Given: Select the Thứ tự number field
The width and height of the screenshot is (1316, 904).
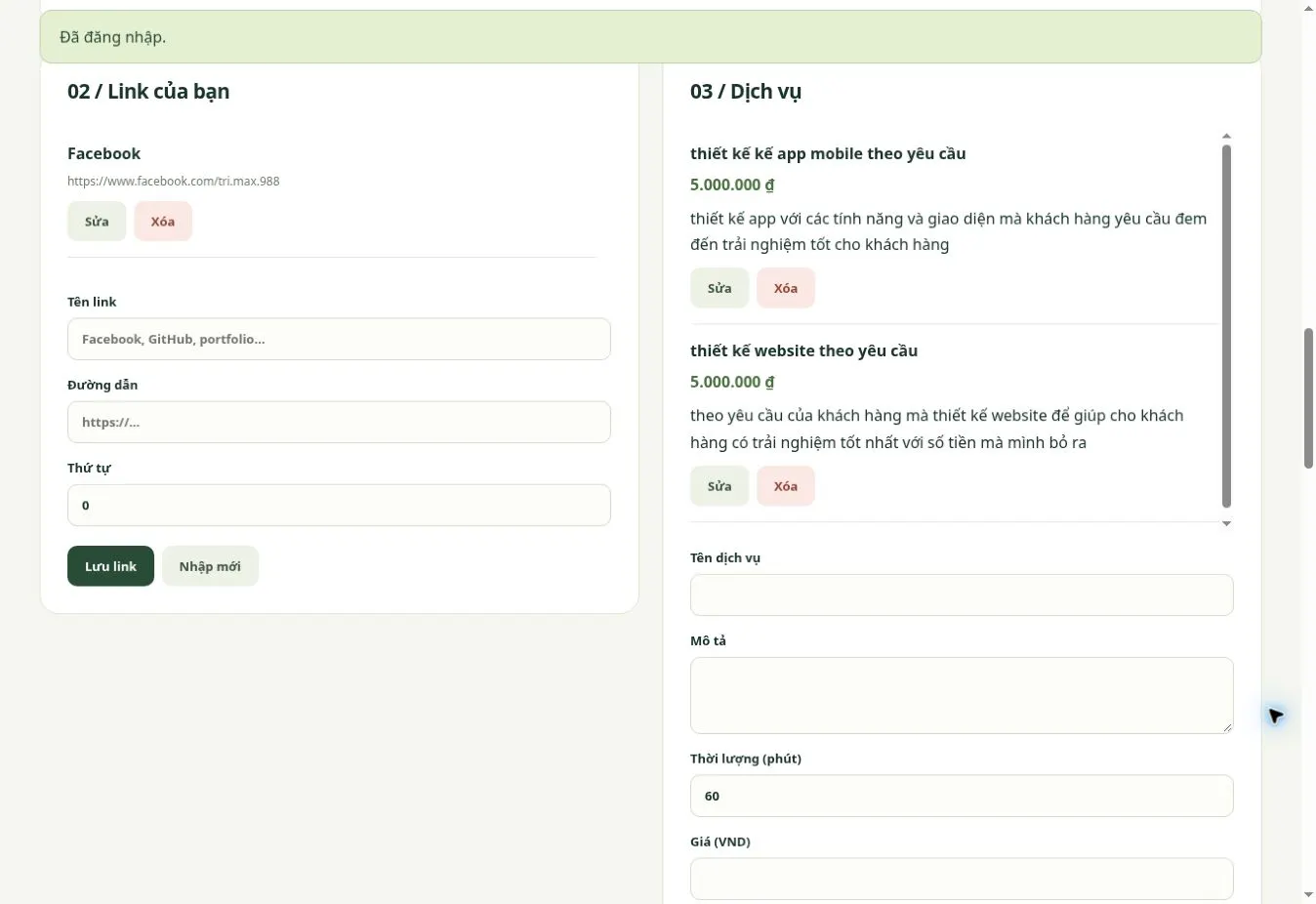Looking at the screenshot, I should coord(339,505).
